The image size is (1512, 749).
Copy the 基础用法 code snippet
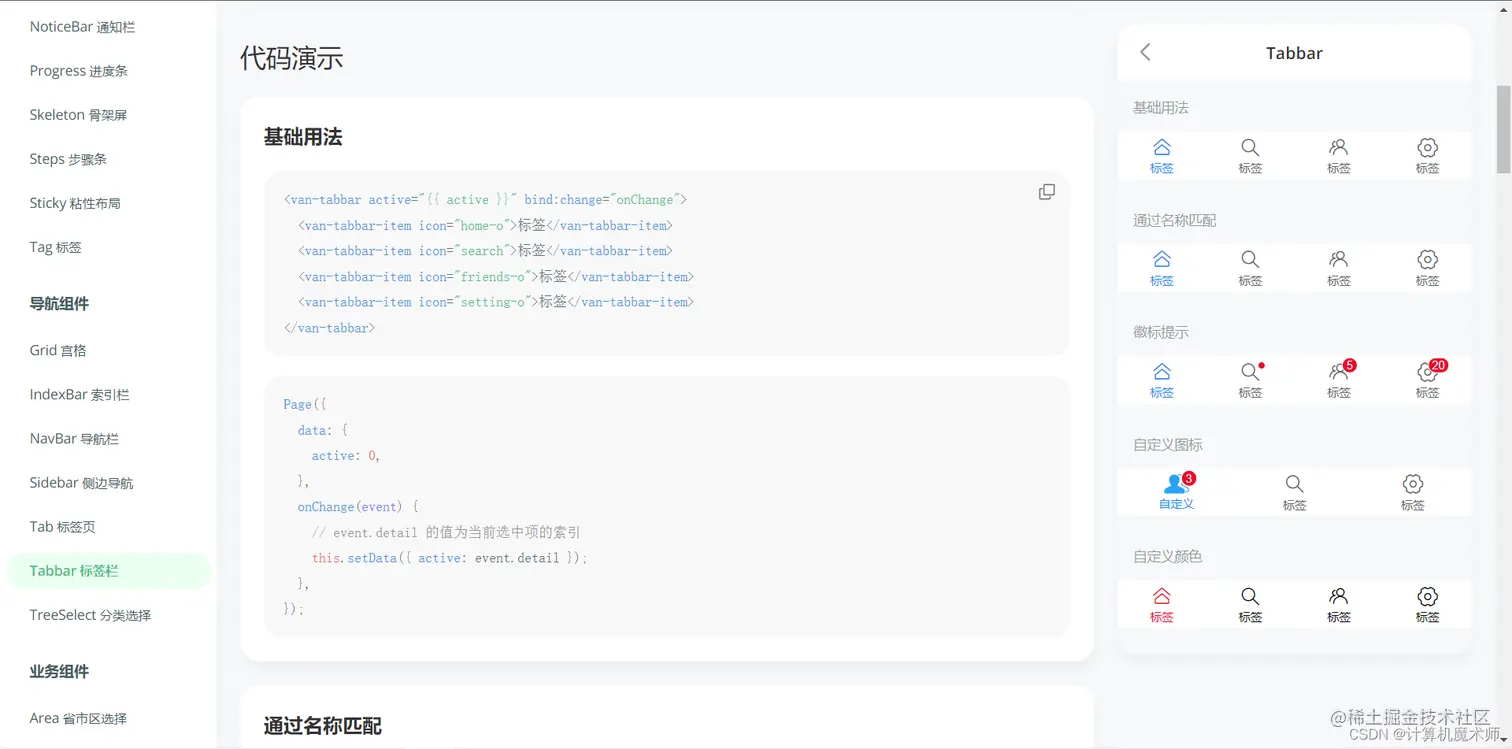click(1047, 192)
